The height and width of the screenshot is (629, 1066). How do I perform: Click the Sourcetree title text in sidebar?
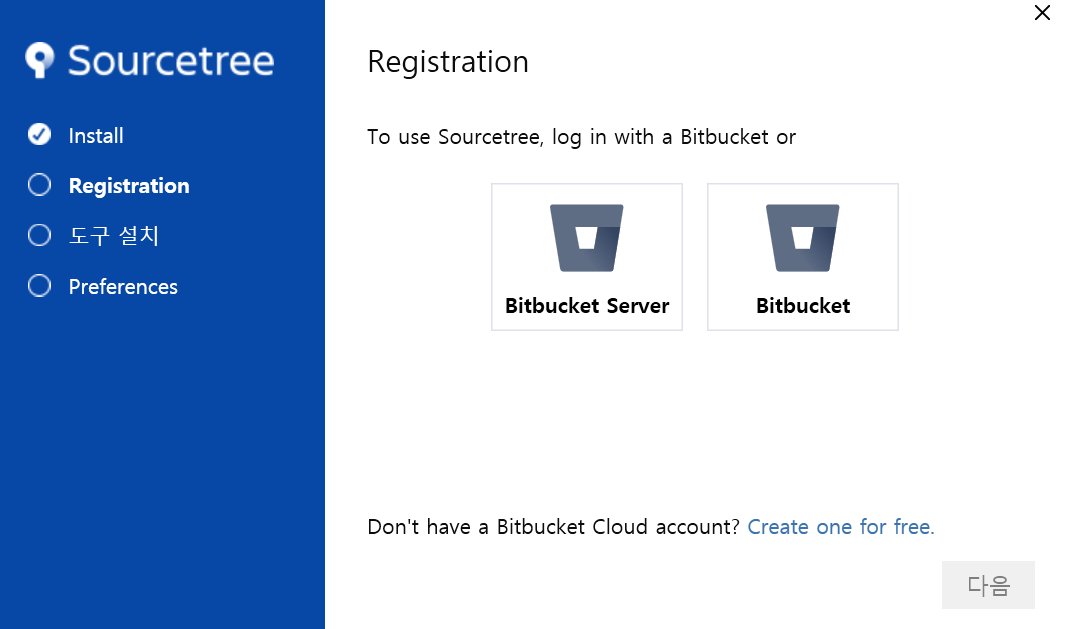coord(171,61)
